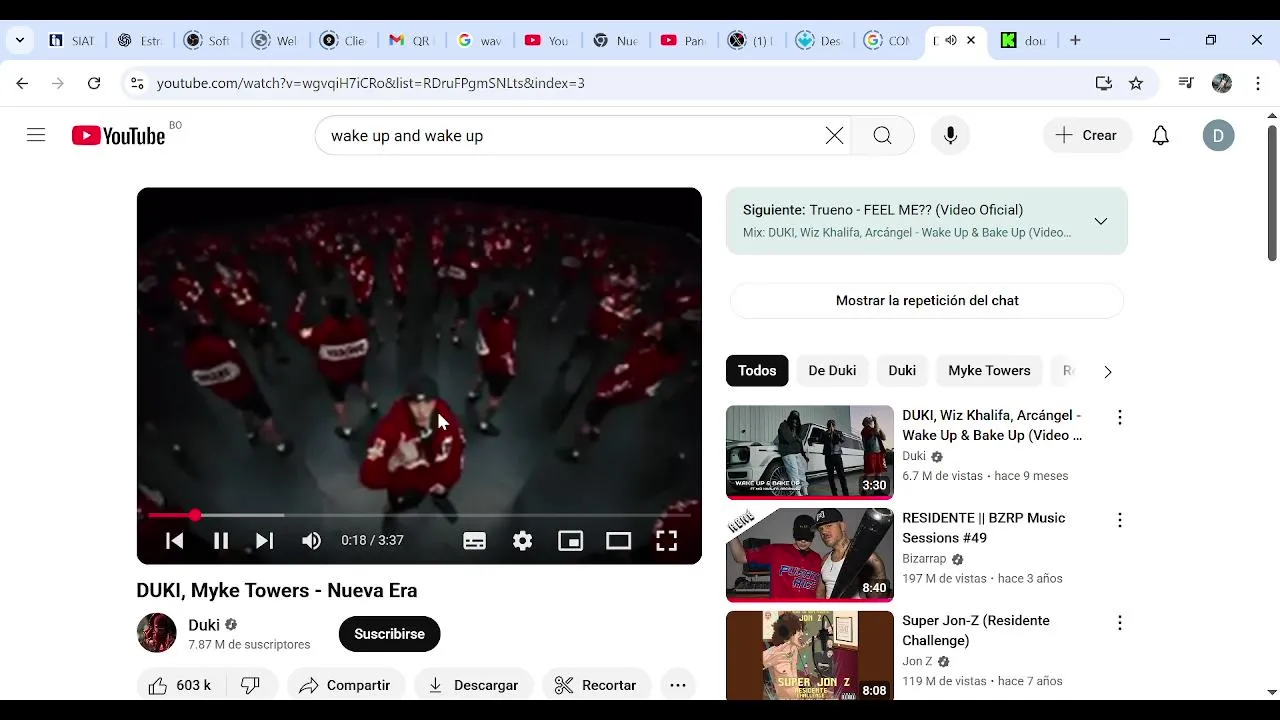
Task: Start voice search with microphone icon
Action: [950, 136]
